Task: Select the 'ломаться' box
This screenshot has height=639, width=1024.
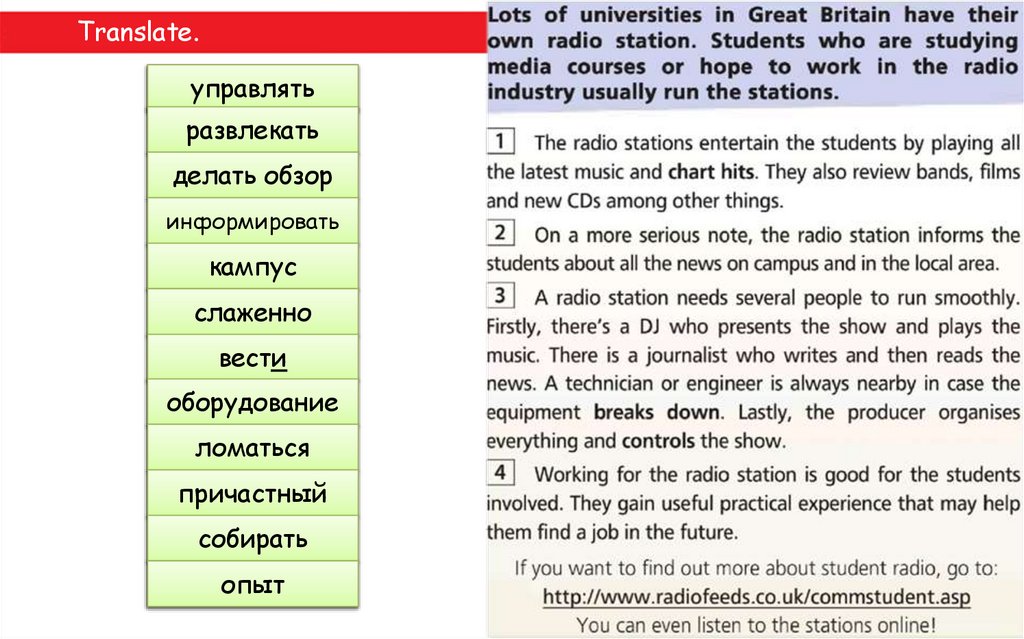Action: (x=253, y=448)
